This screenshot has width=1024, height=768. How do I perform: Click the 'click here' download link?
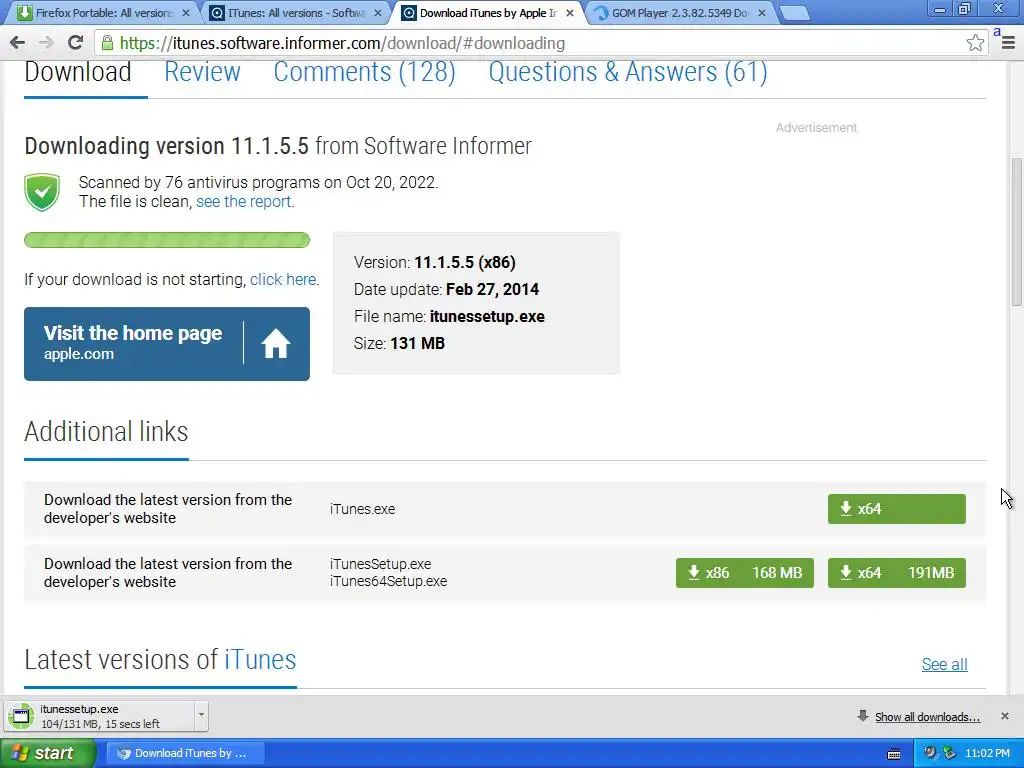pyautogui.click(x=283, y=280)
